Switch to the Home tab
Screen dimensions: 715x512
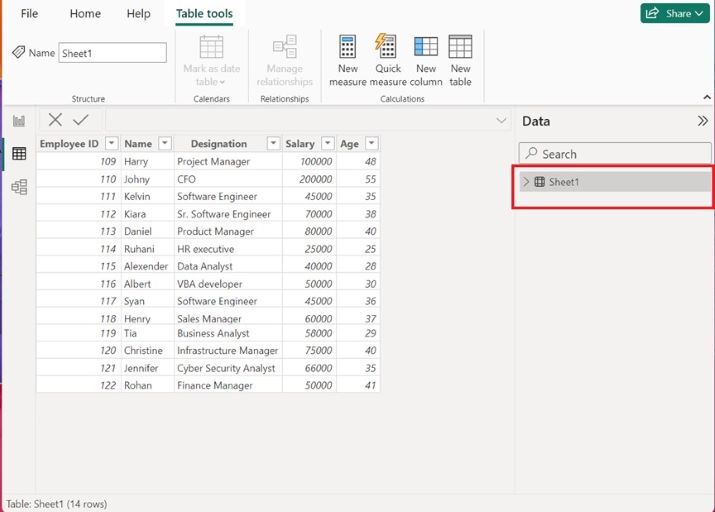pyautogui.click(x=85, y=14)
